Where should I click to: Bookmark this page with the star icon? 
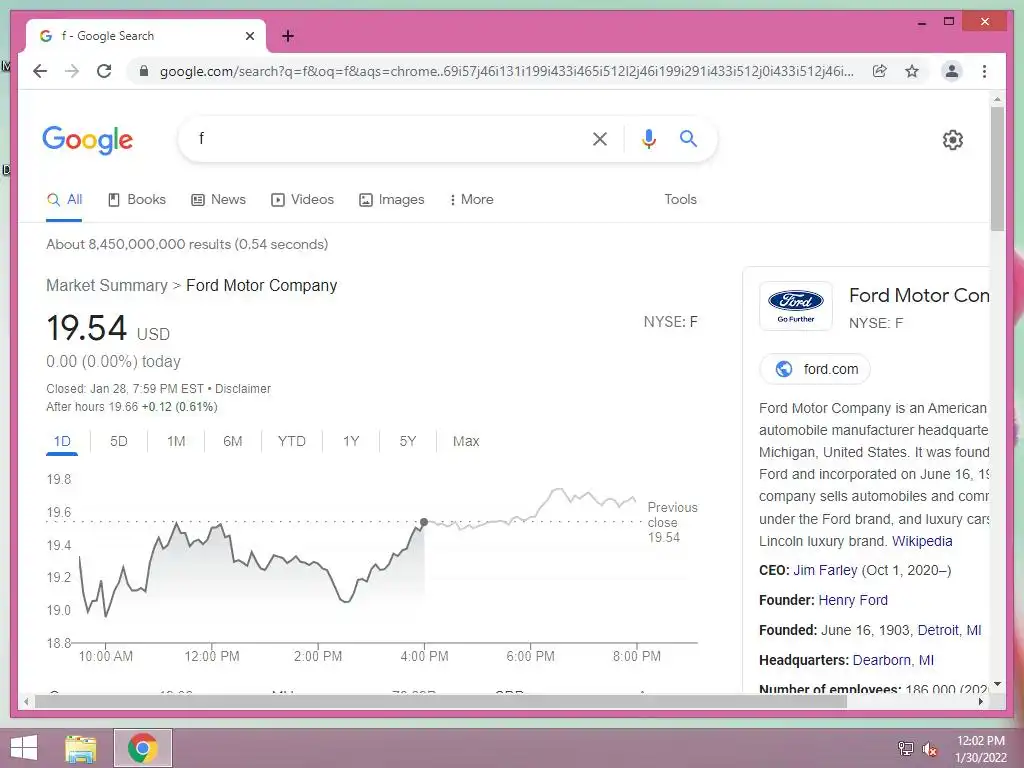tap(912, 71)
